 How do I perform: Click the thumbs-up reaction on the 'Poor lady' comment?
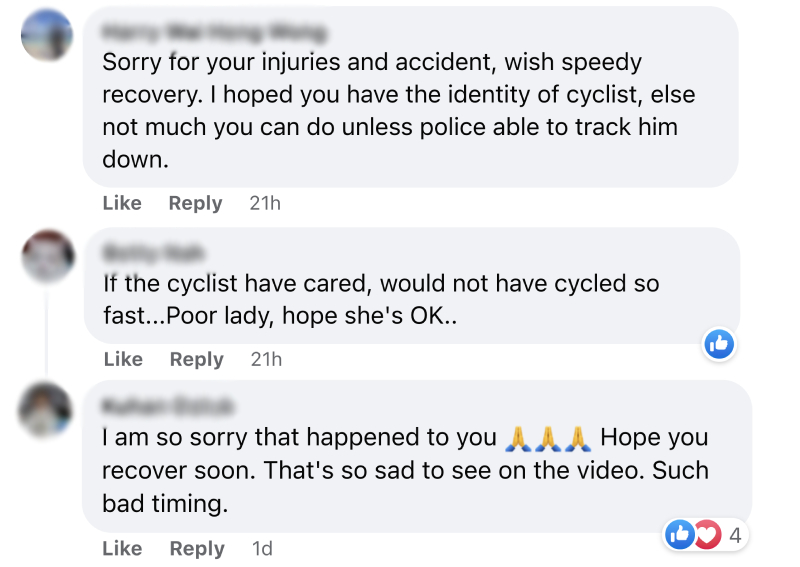point(719,344)
